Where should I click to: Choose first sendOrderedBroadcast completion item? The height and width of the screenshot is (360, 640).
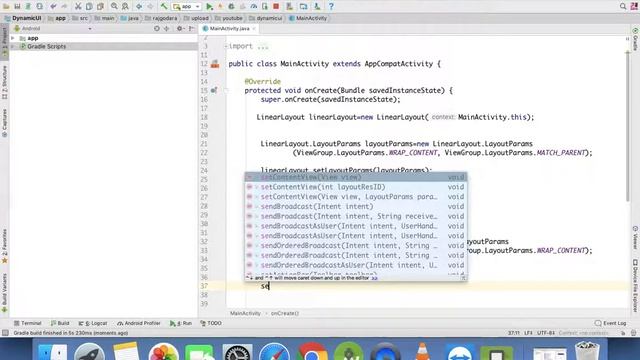point(356,246)
